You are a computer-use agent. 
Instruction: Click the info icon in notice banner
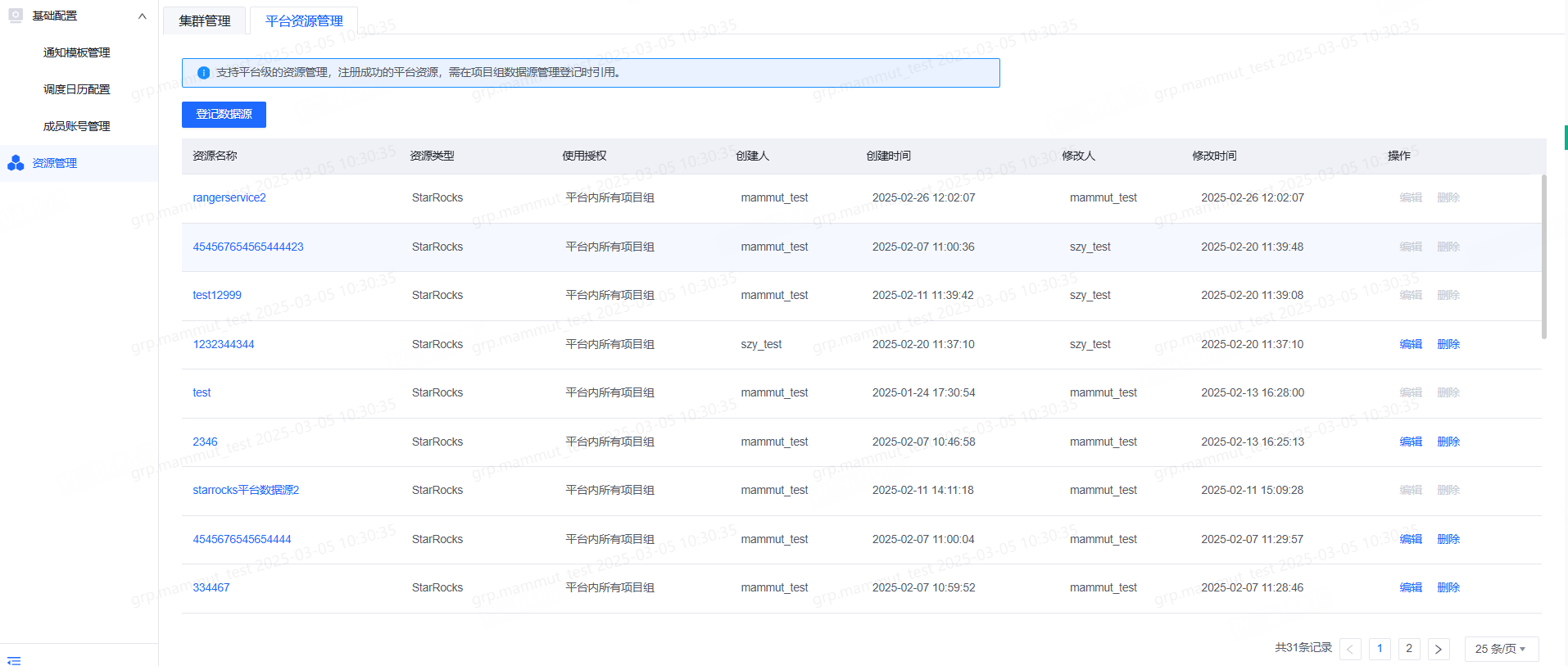click(x=204, y=73)
